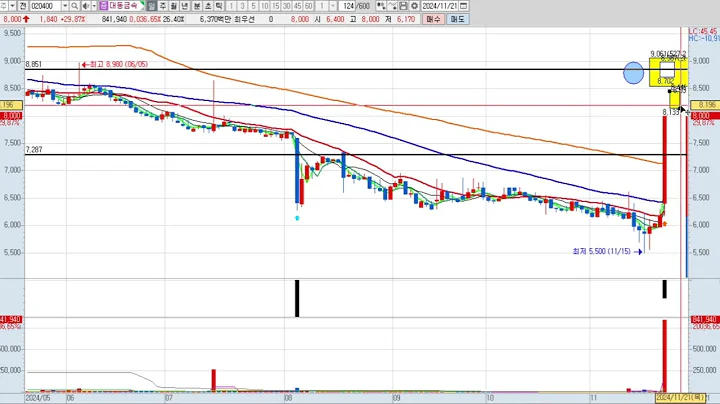This screenshot has height=404, width=720.
Task: Open the stock search magnifier icon
Action: 74,6
